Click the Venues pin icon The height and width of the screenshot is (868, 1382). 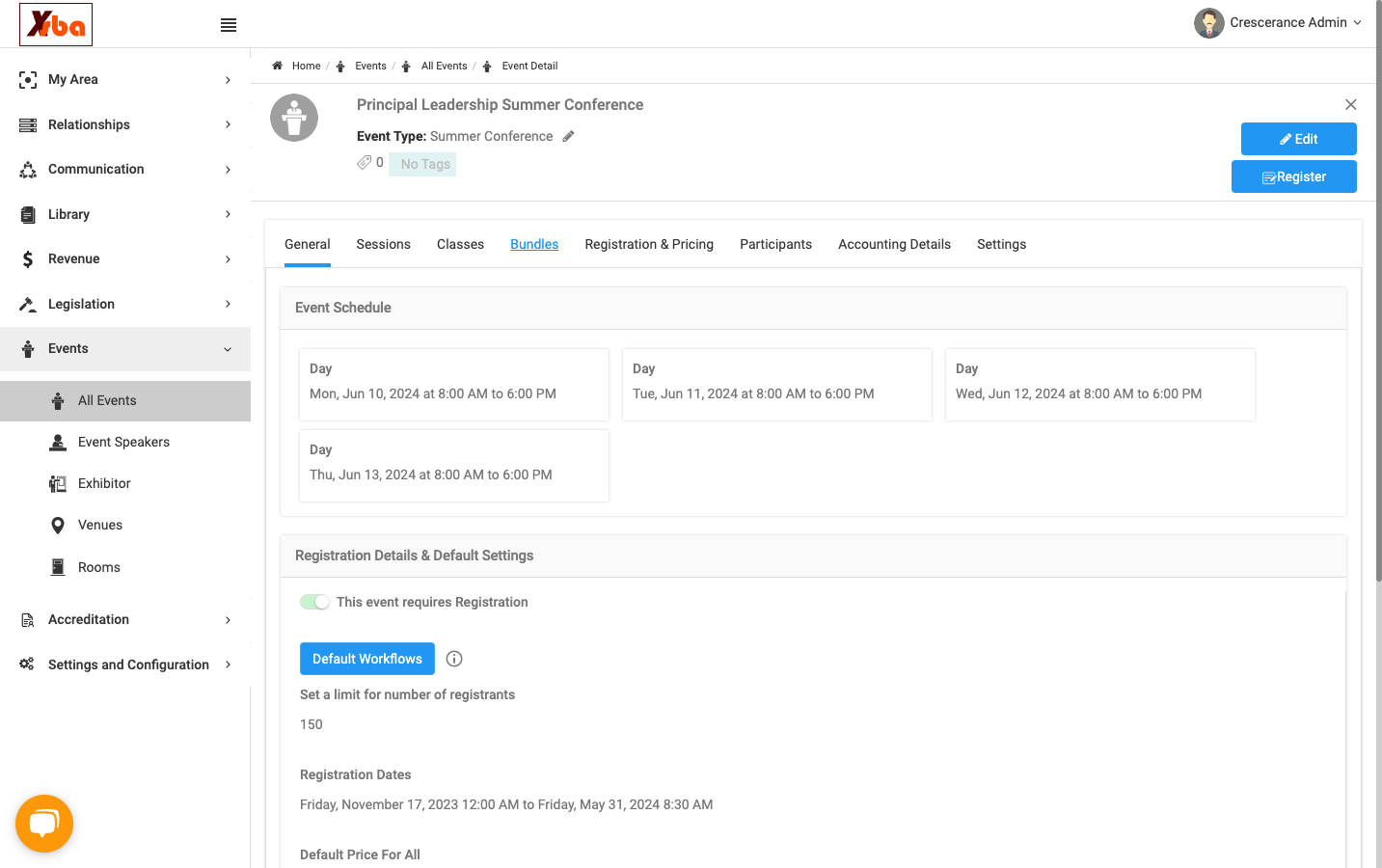click(x=58, y=525)
